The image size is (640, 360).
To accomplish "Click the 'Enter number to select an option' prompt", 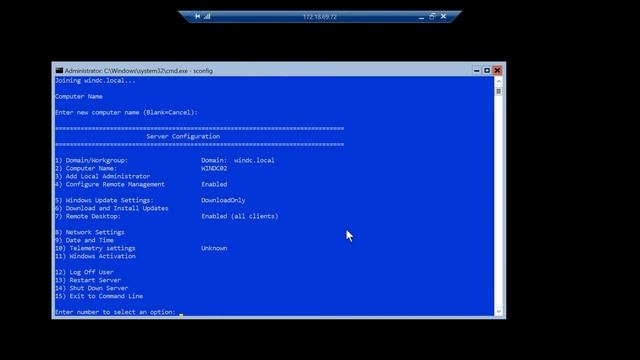I will [116, 312].
